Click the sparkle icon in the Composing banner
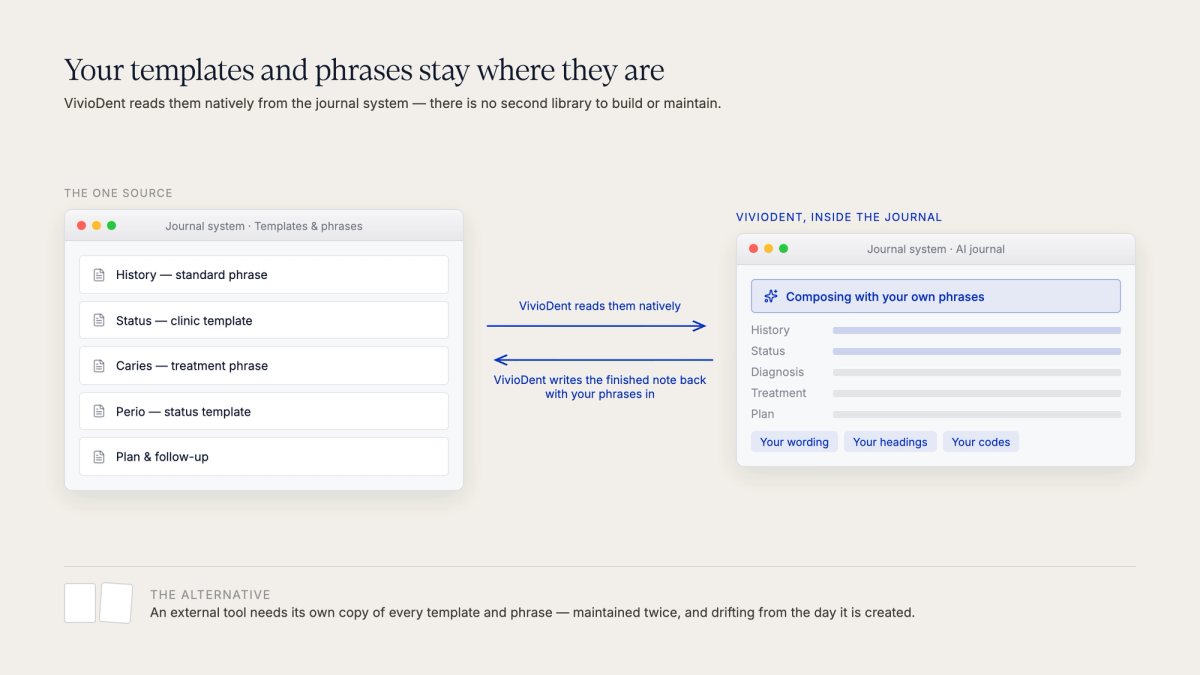1200x675 pixels. 771,297
